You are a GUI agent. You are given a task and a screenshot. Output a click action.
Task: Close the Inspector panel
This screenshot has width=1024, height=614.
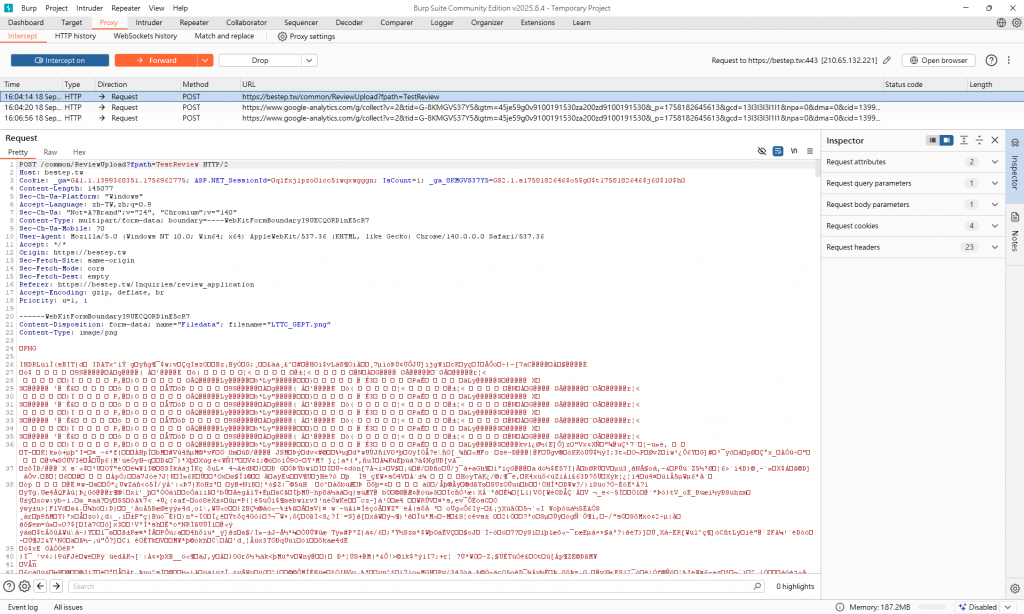point(995,140)
